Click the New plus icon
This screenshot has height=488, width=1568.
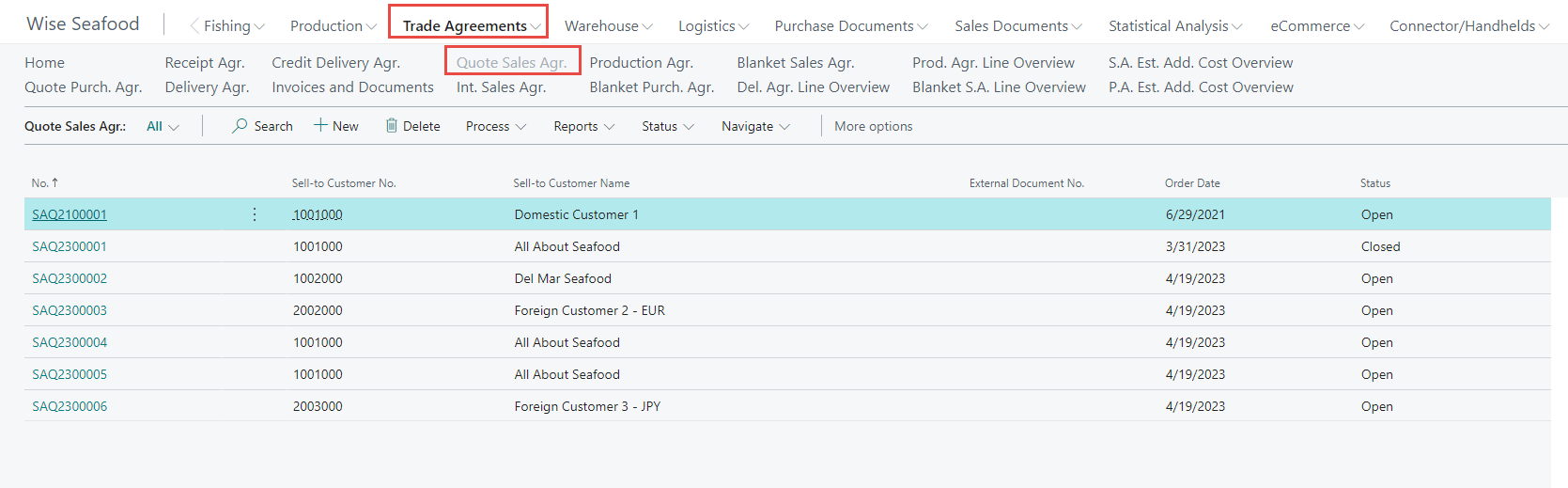(x=320, y=126)
